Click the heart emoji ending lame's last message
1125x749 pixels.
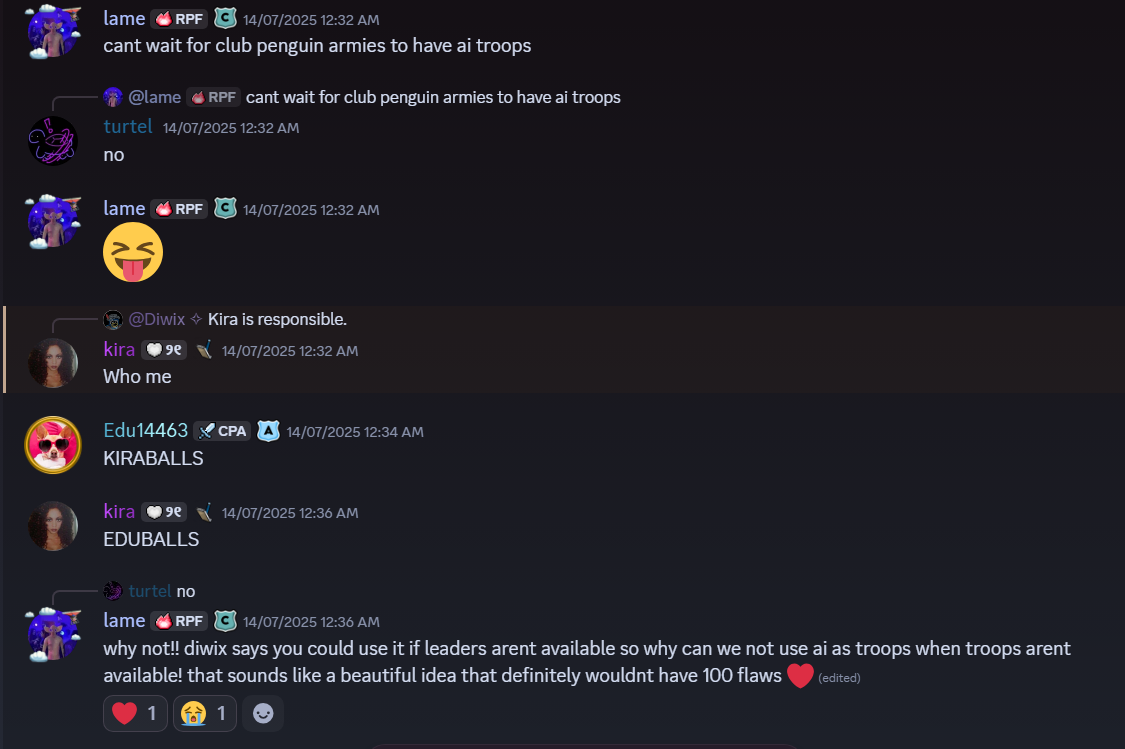800,676
